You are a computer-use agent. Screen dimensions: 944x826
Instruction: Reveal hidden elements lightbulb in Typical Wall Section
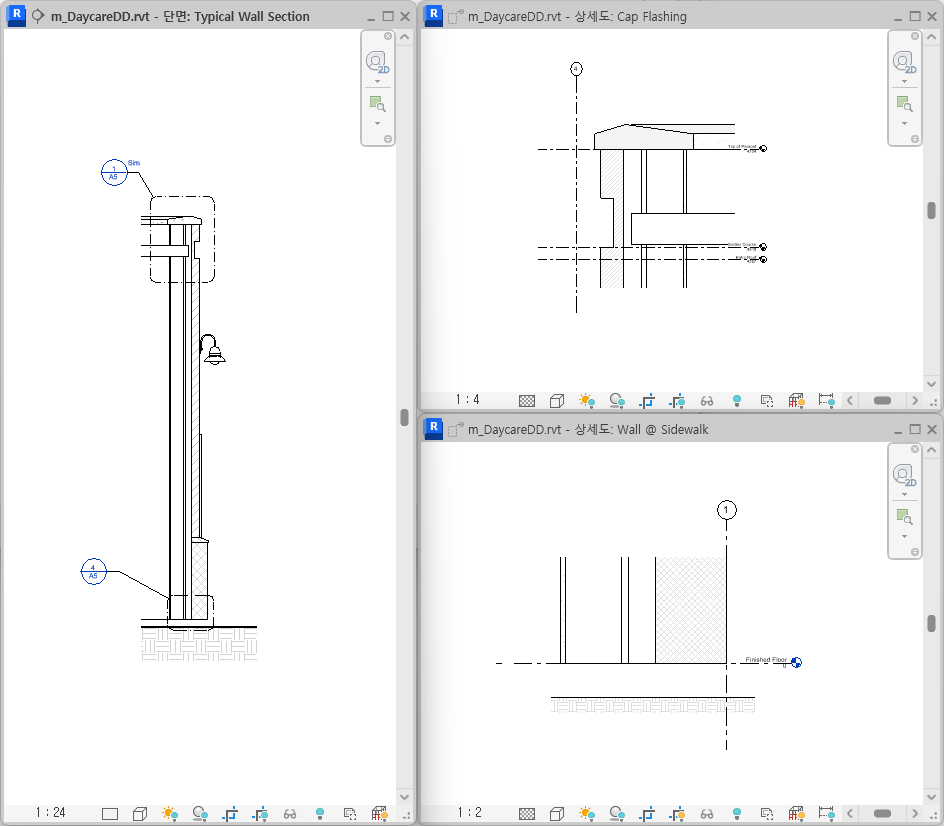click(x=320, y=814)
